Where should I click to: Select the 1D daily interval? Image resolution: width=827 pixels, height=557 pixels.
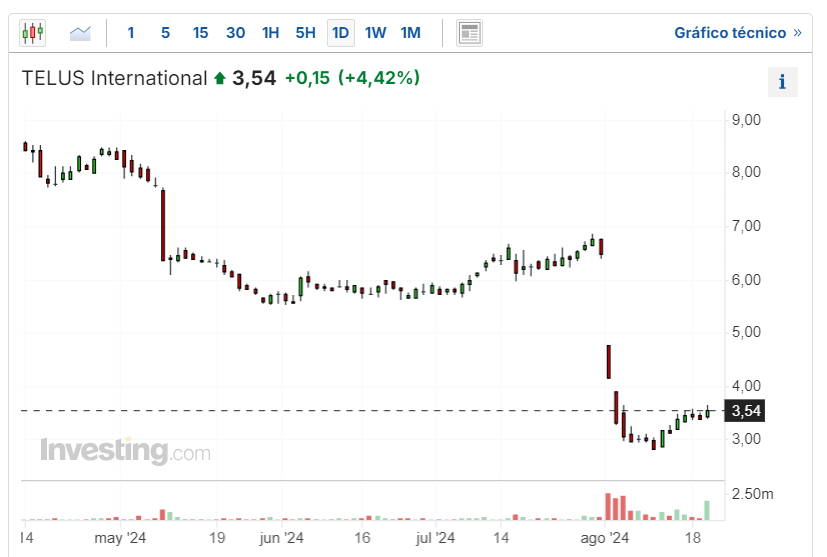pyautogui.click(x=341, y=33)
